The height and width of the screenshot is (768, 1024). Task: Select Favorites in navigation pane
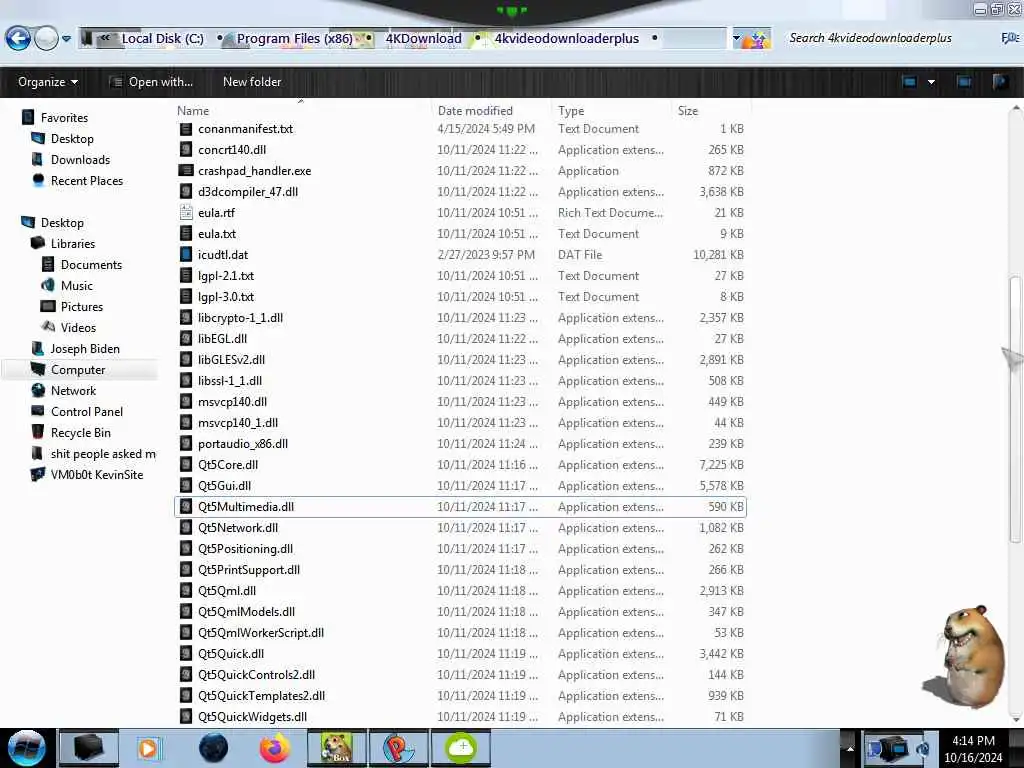tap(64, 118)
